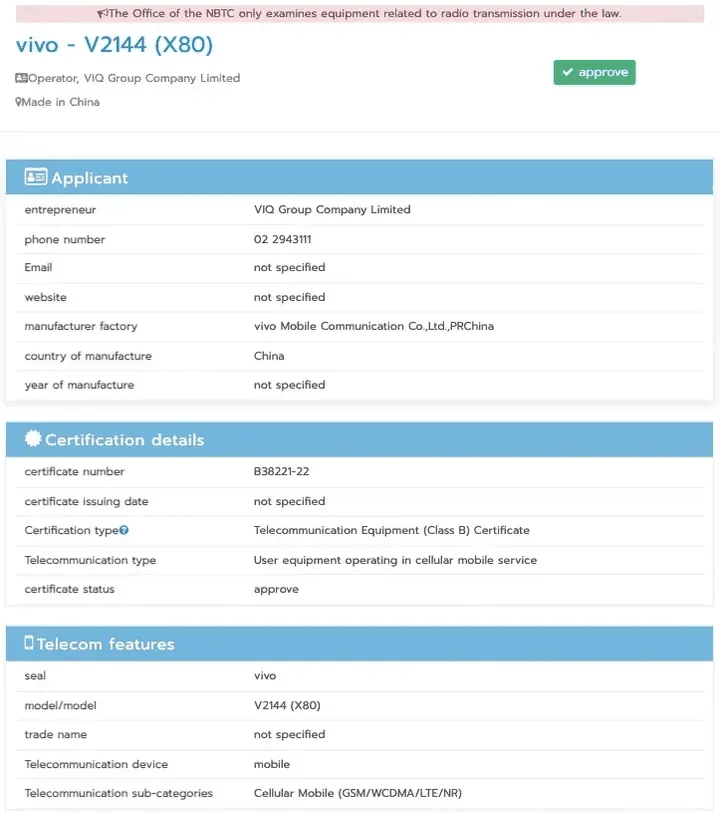Open the vivo - V2144 (X80) title link
This screenshot has height=816, width=720.
114,46
